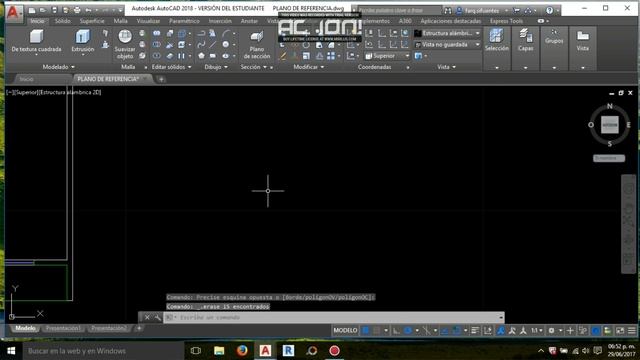Screen dimensions: 640x360
Task: Click the viewport label Estructura alámbrica 2D
Action: coord(70,92)
